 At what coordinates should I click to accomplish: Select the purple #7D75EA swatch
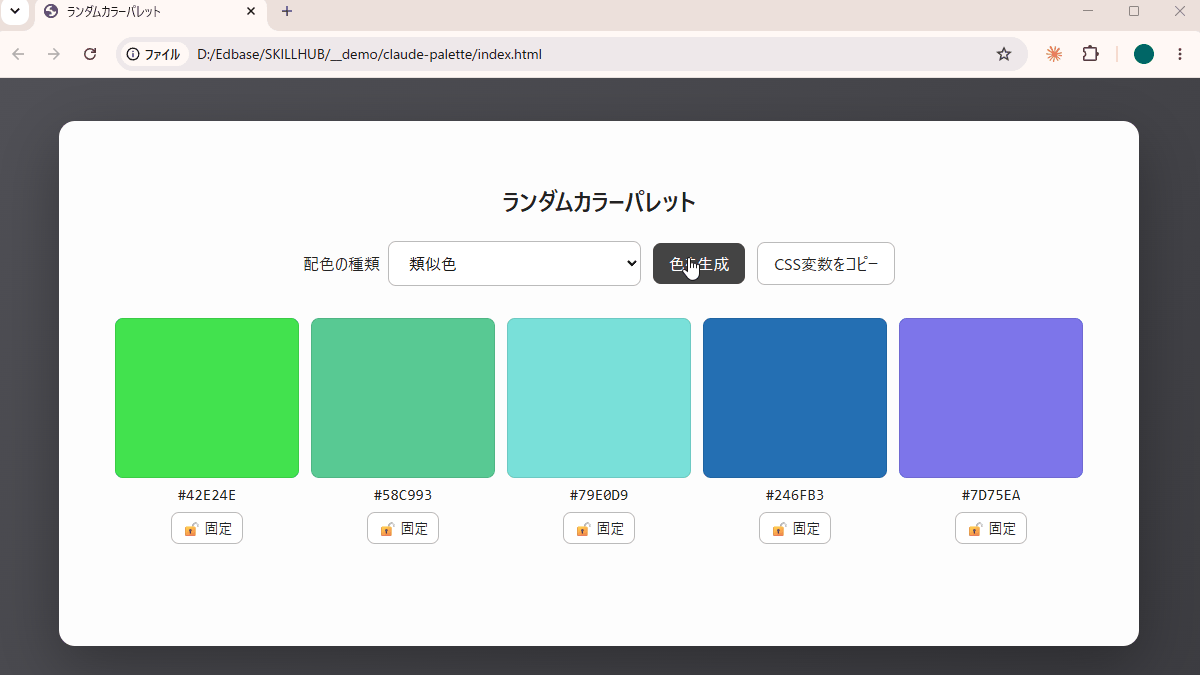pyautogui.click(x=991, y=398)
